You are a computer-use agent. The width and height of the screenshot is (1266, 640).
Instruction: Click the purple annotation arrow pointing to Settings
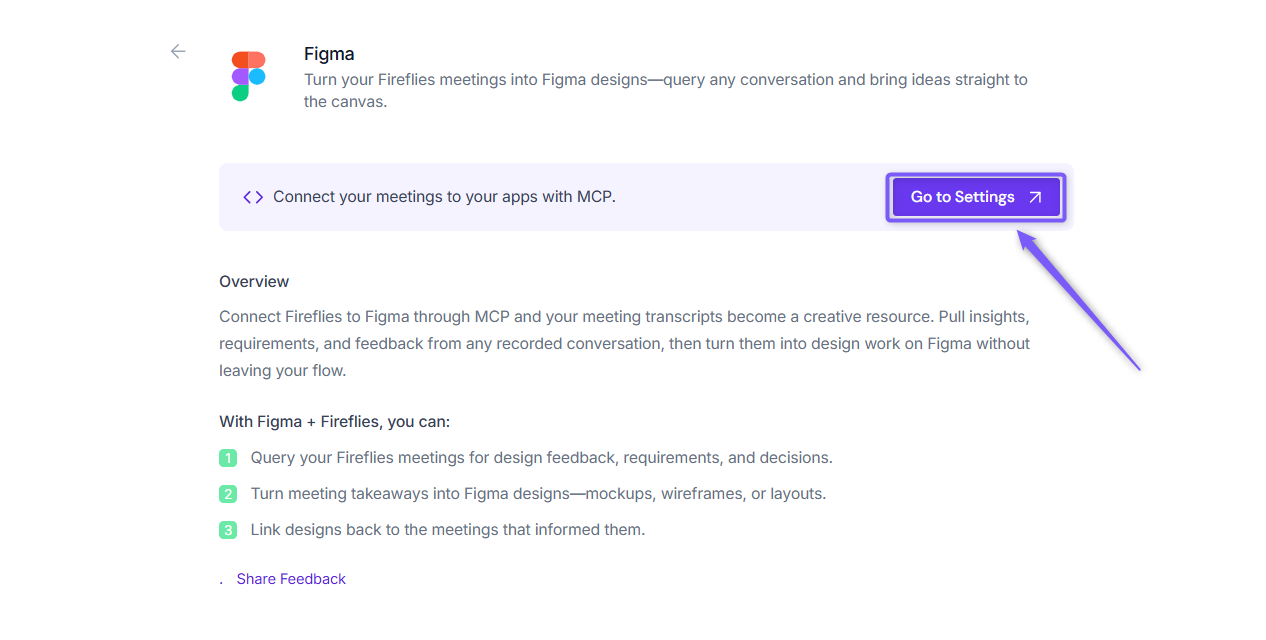pyautogui.click(x=1079, y=299)
